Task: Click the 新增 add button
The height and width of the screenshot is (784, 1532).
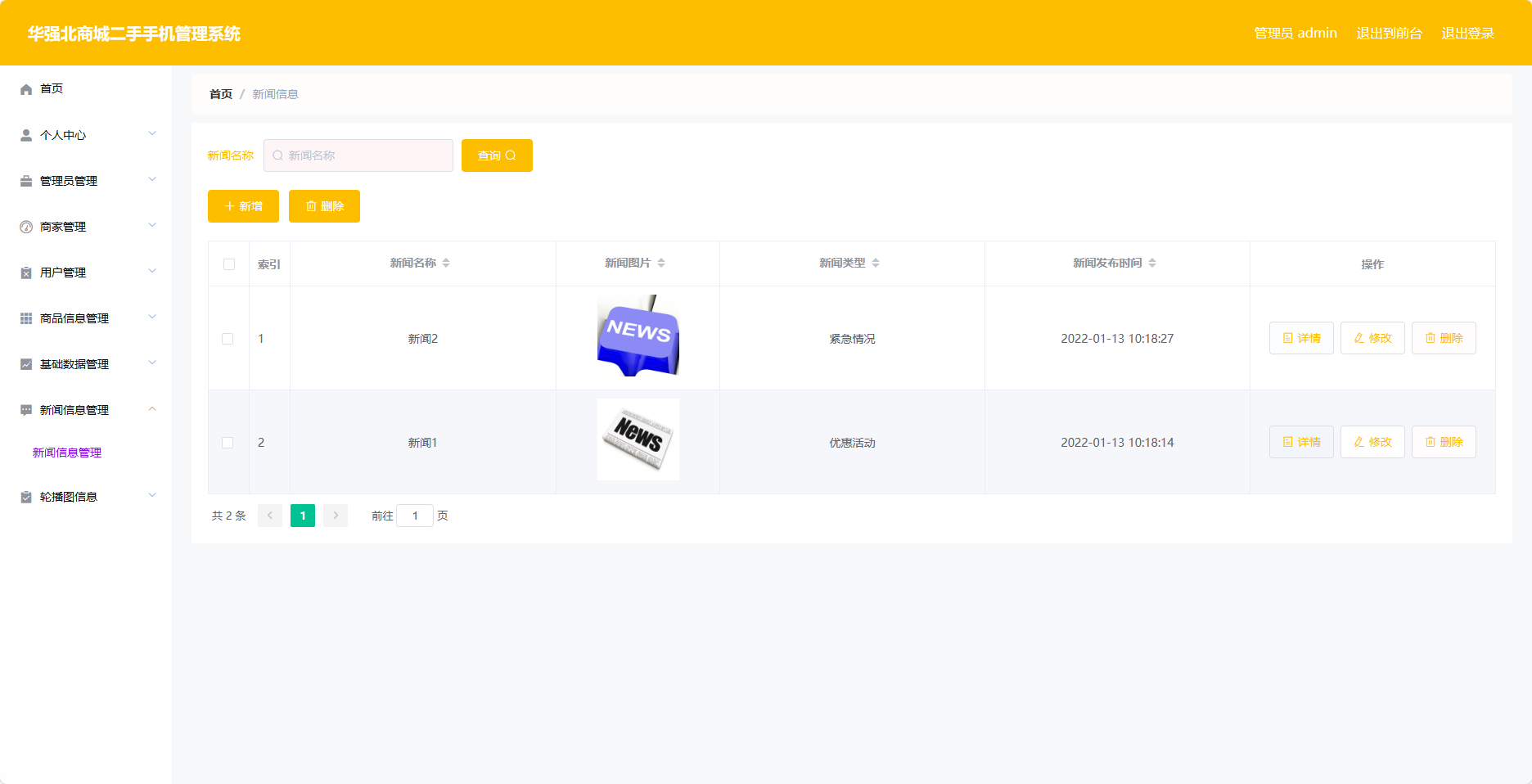Action: [243, 206]
